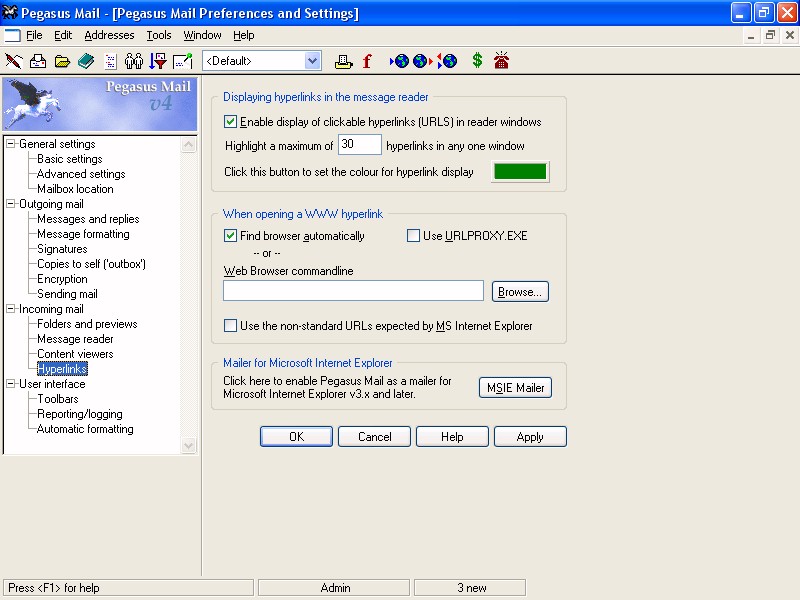
Task: Open the File menu
Action: tap(34, 35)
